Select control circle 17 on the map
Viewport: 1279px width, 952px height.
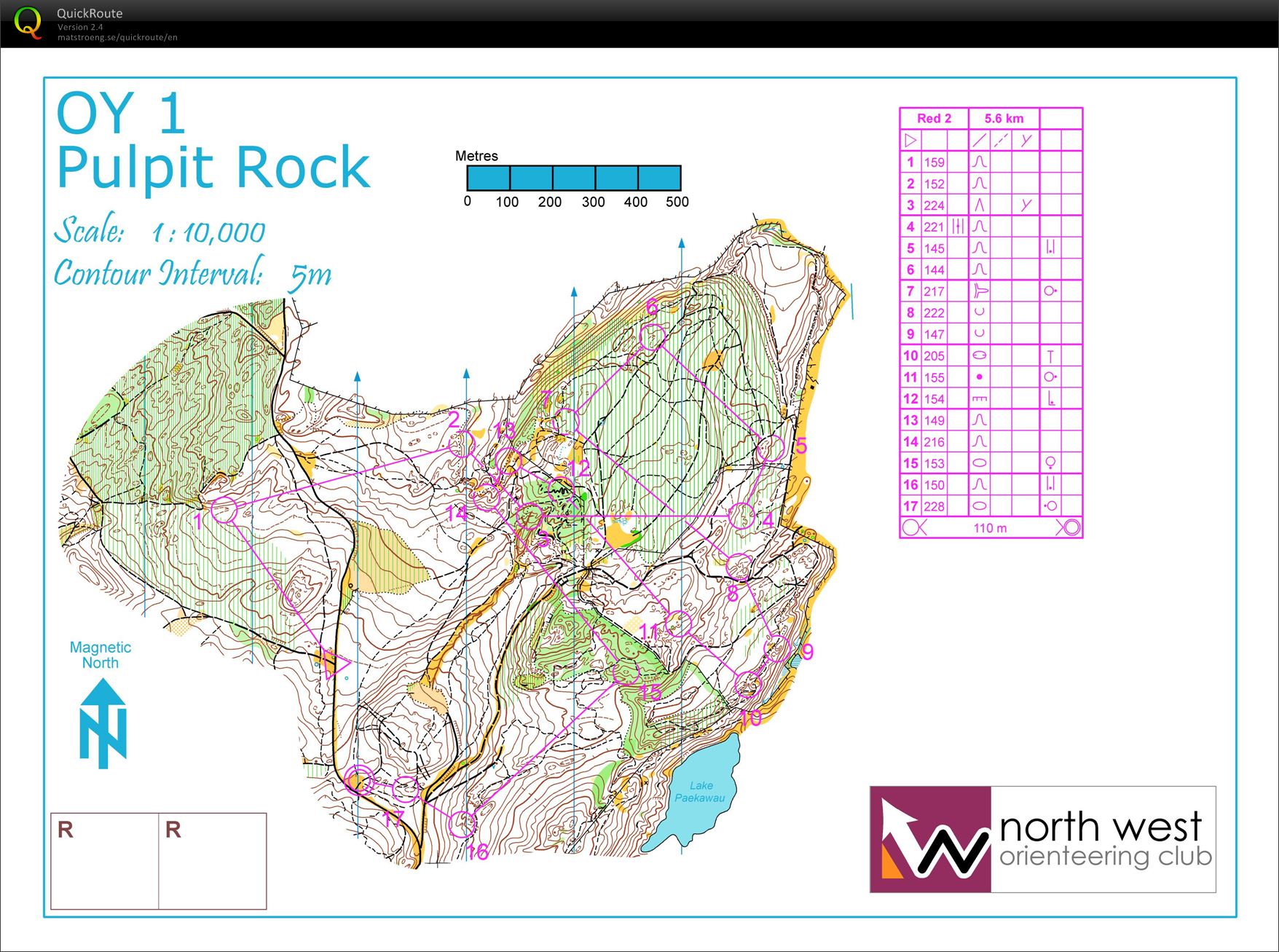[406, 790]
